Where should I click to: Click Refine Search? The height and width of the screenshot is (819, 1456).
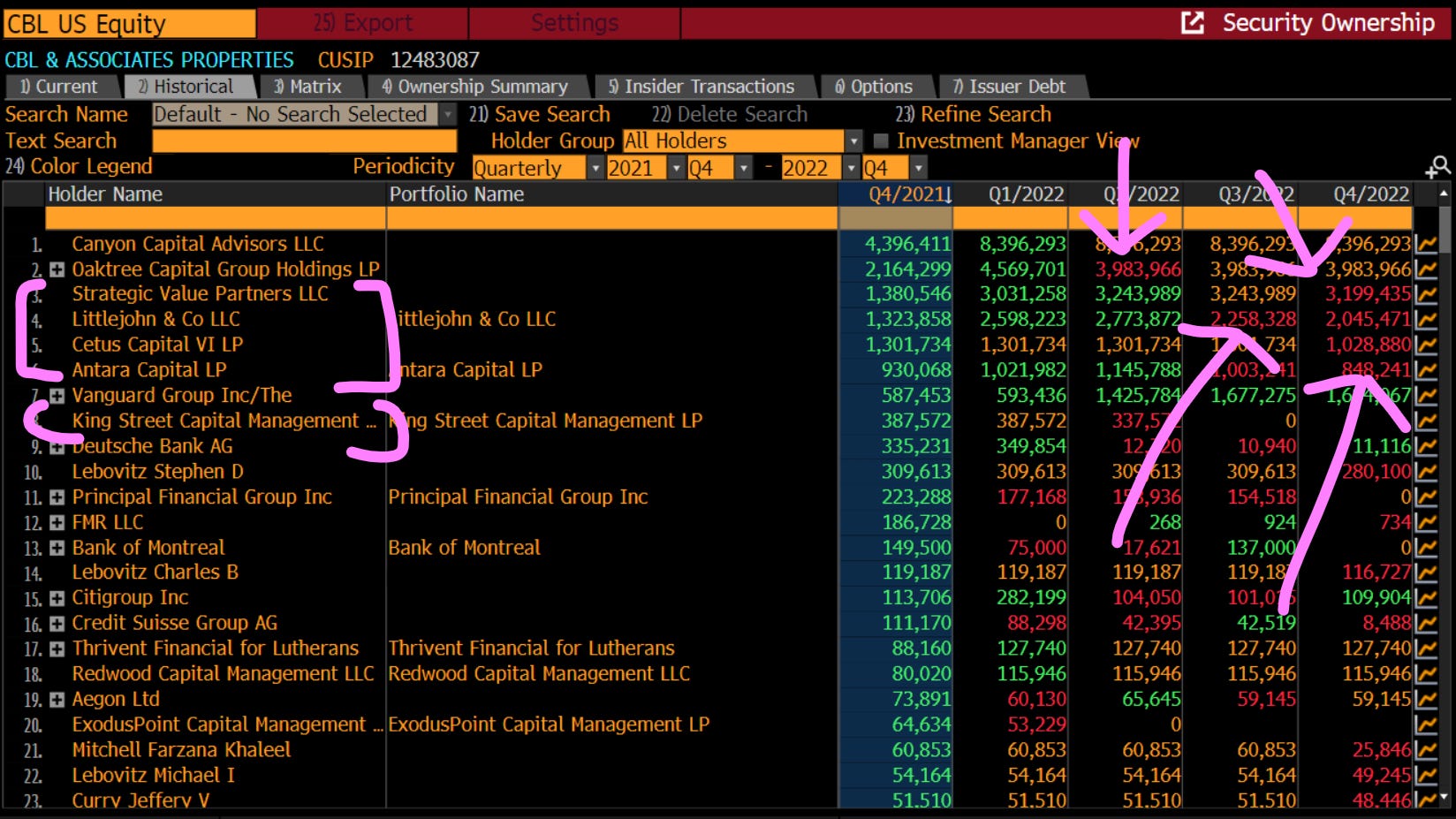974,114
